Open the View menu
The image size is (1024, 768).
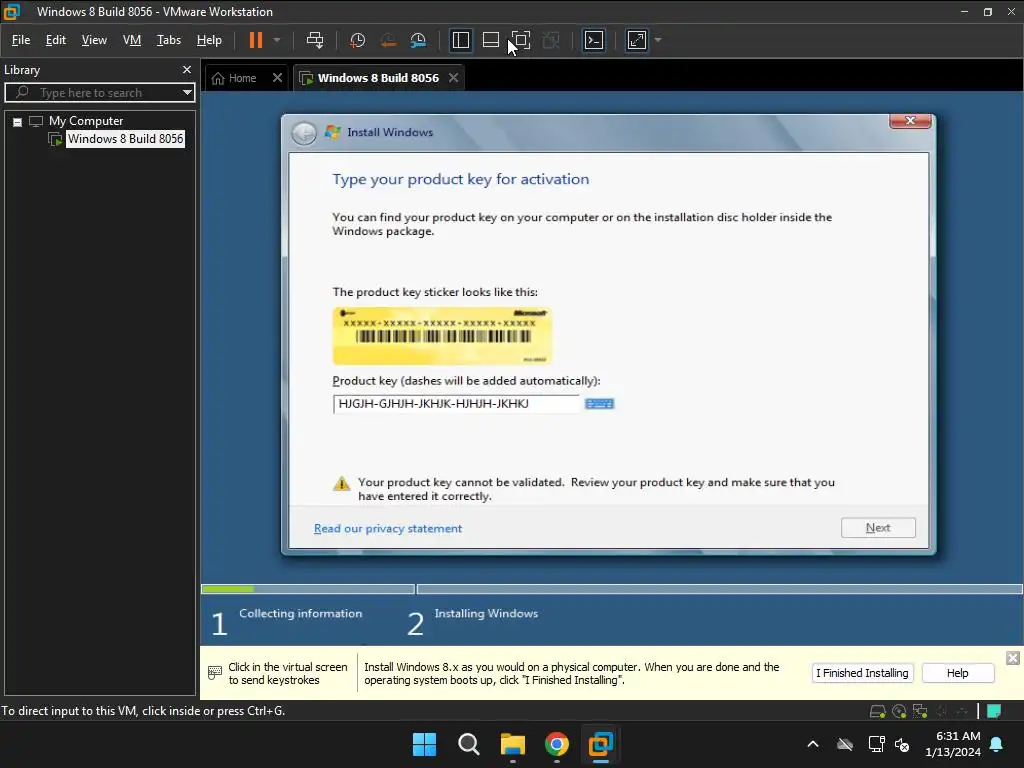[94, 40]
